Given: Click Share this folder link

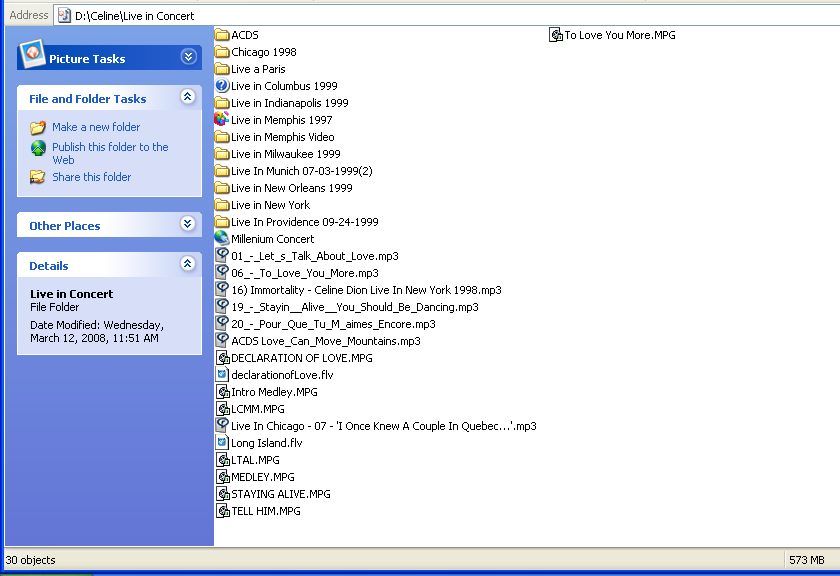Looking at the screenshot, I should tap(92, 177).
